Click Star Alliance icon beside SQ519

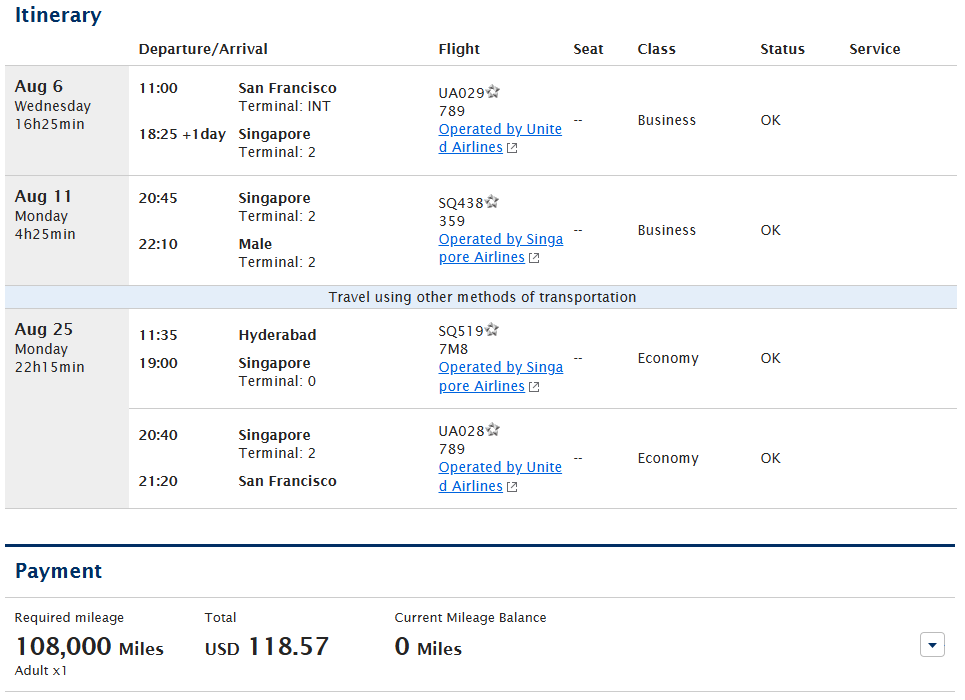(492, 330)
